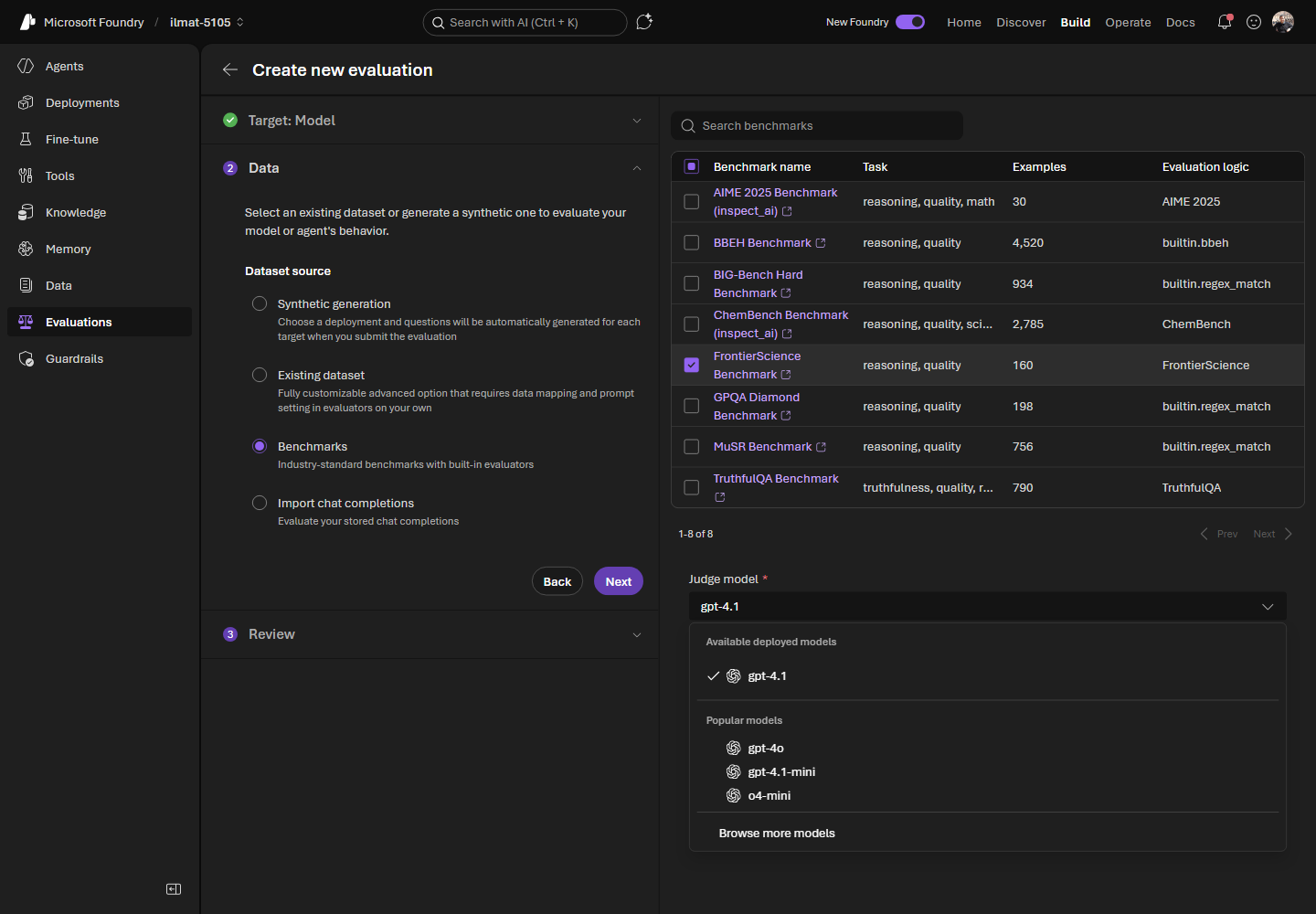The height and width of the screenshot is (914, 1316).
Task: Go to the Docs tab
Action: coord(1181,22)
